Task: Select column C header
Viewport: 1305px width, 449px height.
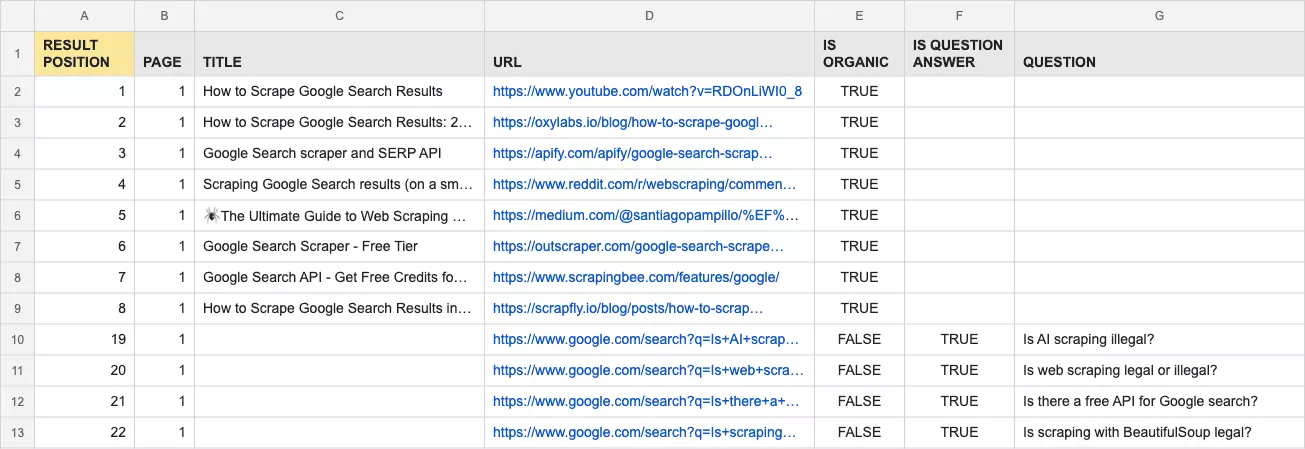Action: [x=340, y=15]
